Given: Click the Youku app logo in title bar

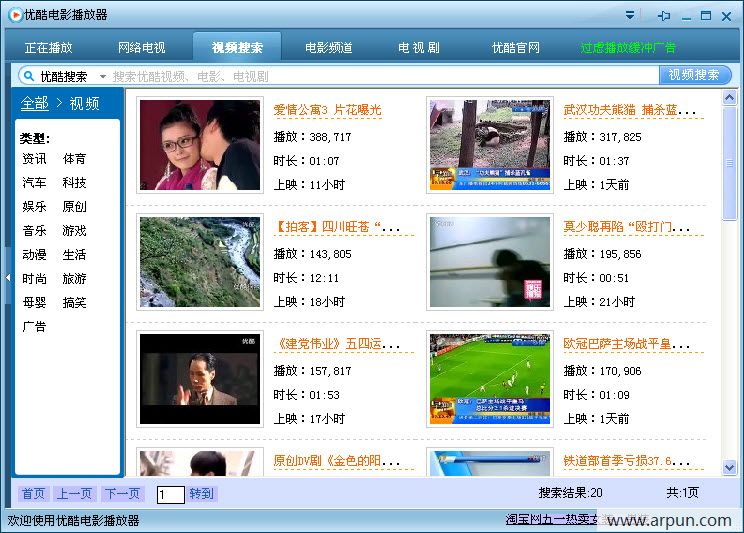Looking at the screenshot, I should click(x=15, y=15).
